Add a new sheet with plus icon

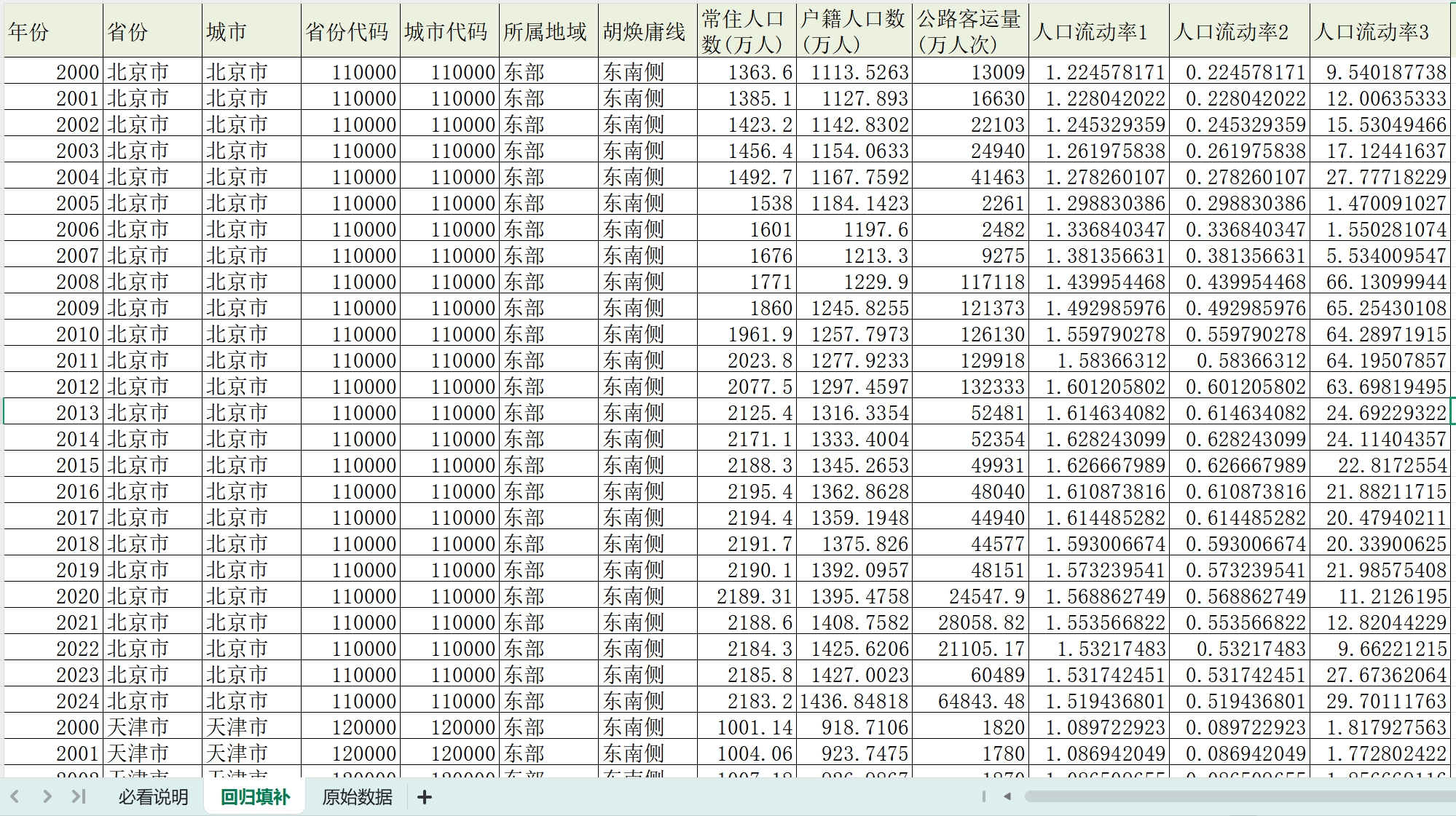click(x=425, y=798)
